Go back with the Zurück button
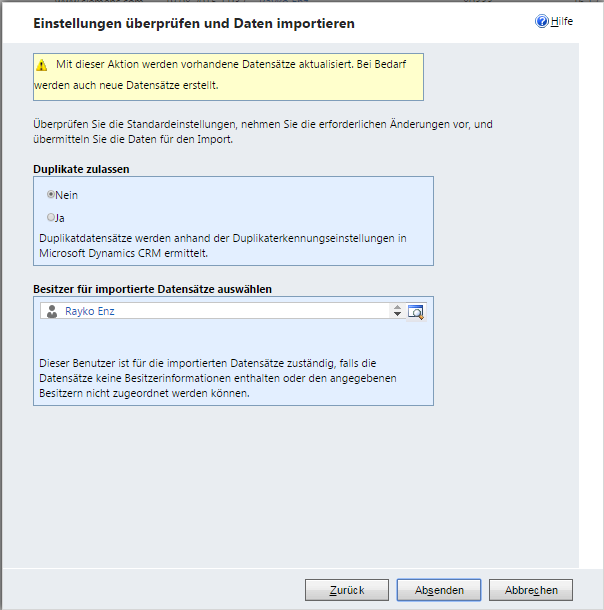The width and height of the screenshot is (604, 610). 347,590
